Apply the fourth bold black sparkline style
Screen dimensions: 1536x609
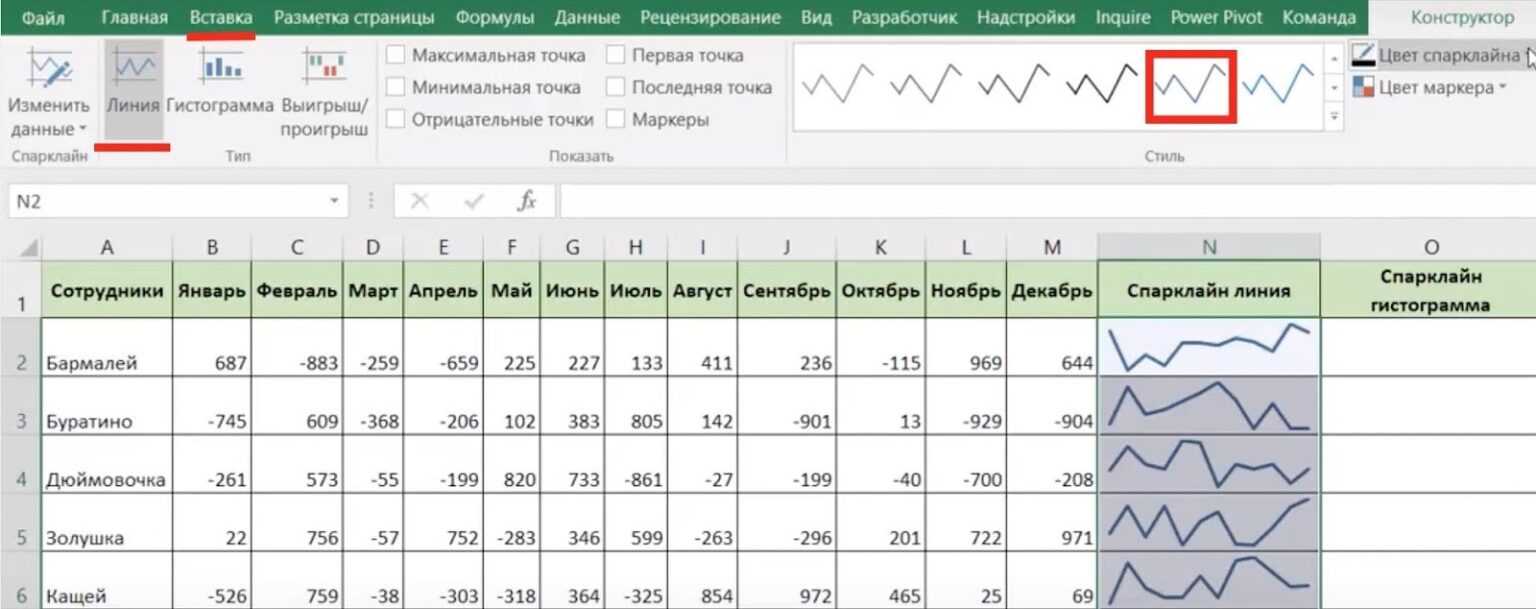[x=1101, y=86]
